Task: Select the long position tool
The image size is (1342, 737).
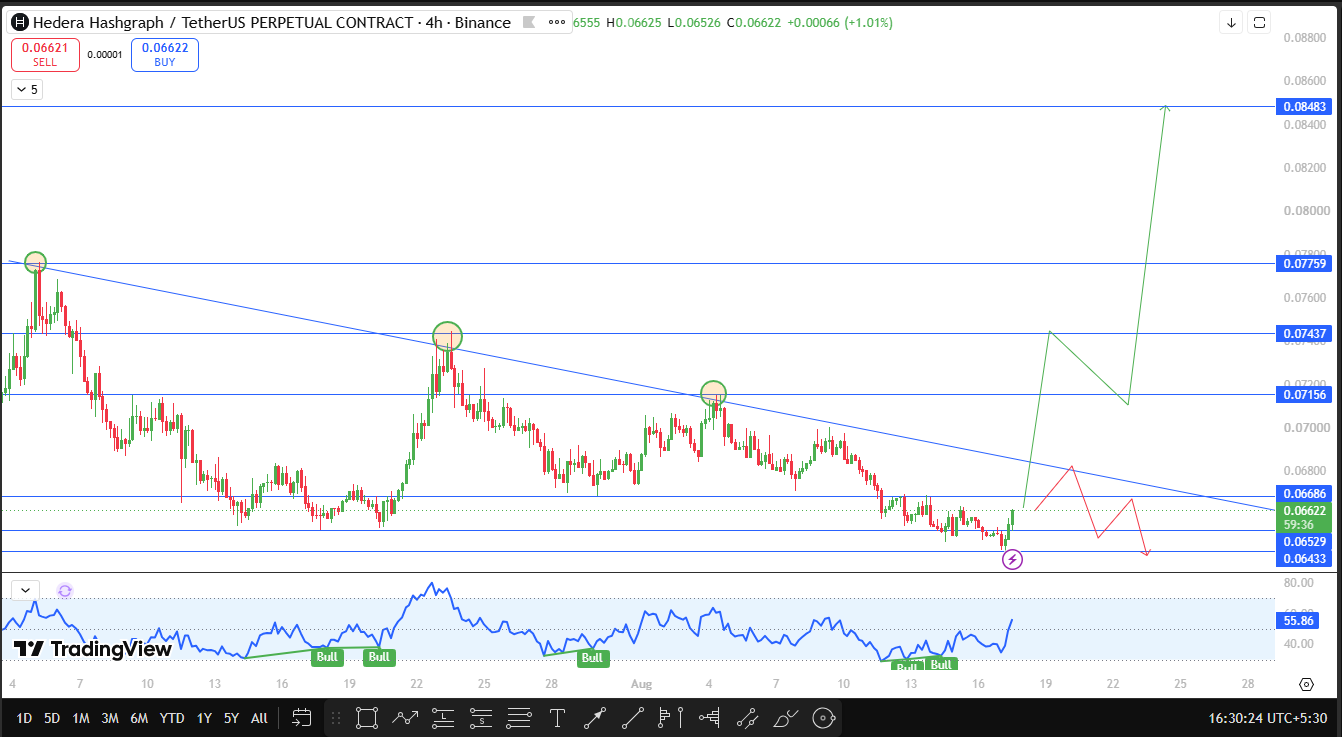Action: 443,718
